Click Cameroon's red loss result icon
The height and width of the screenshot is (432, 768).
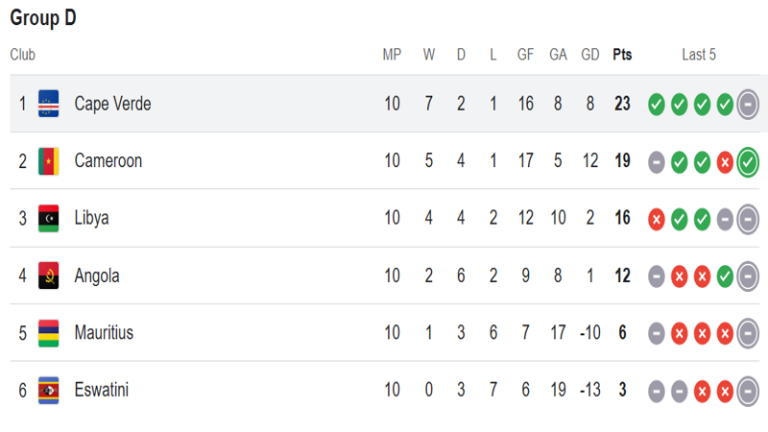tap(725, 163)
